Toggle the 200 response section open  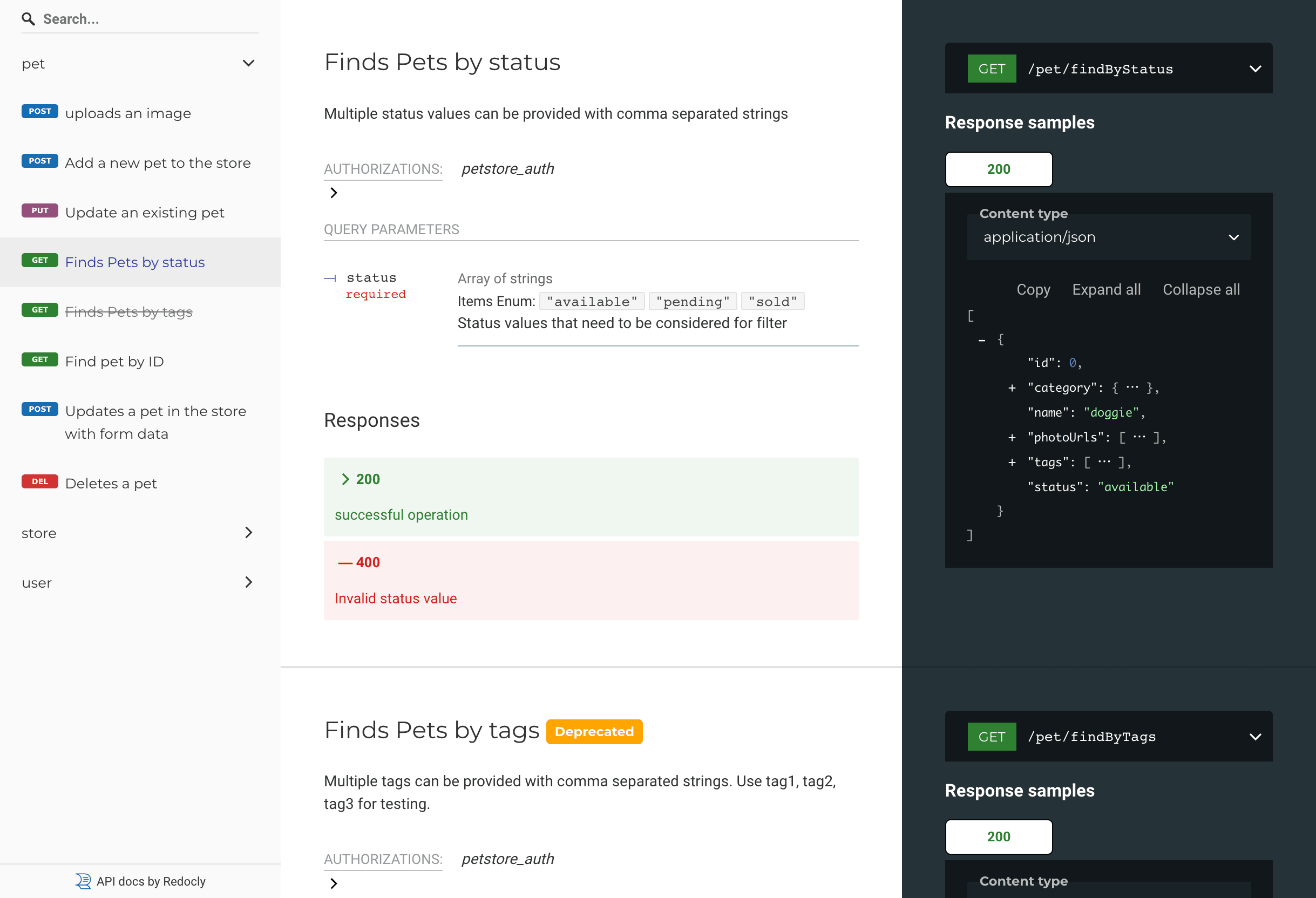(x=360, y=479)
